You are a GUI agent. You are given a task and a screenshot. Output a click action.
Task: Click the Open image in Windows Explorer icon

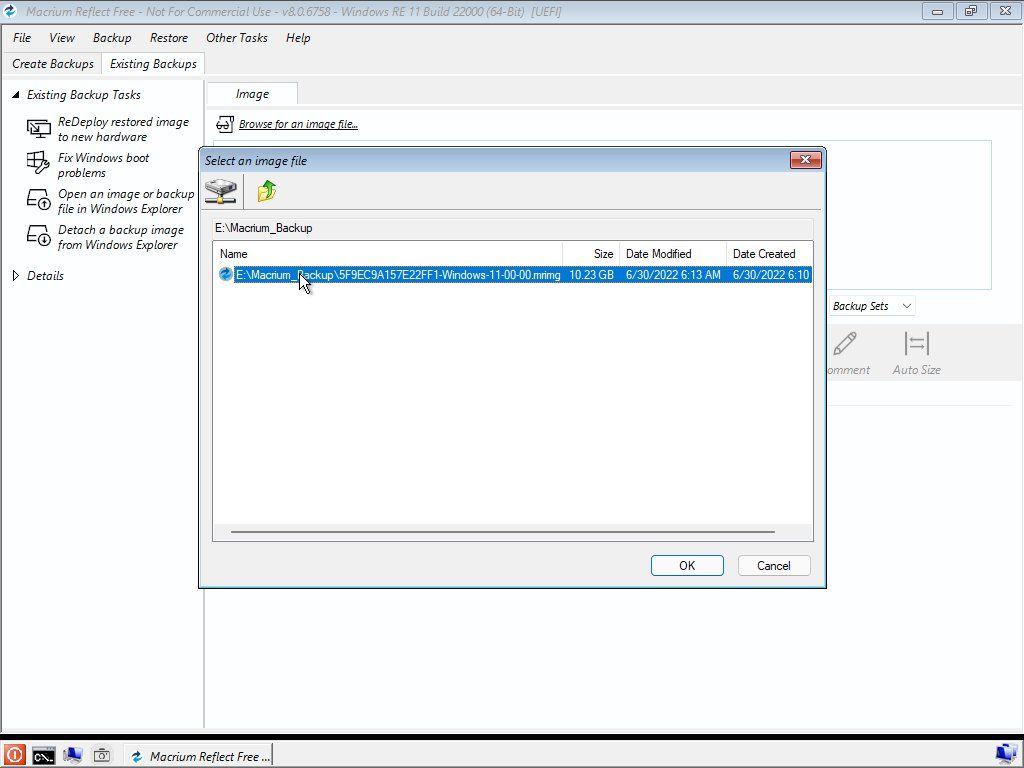[x=39, y=199]
